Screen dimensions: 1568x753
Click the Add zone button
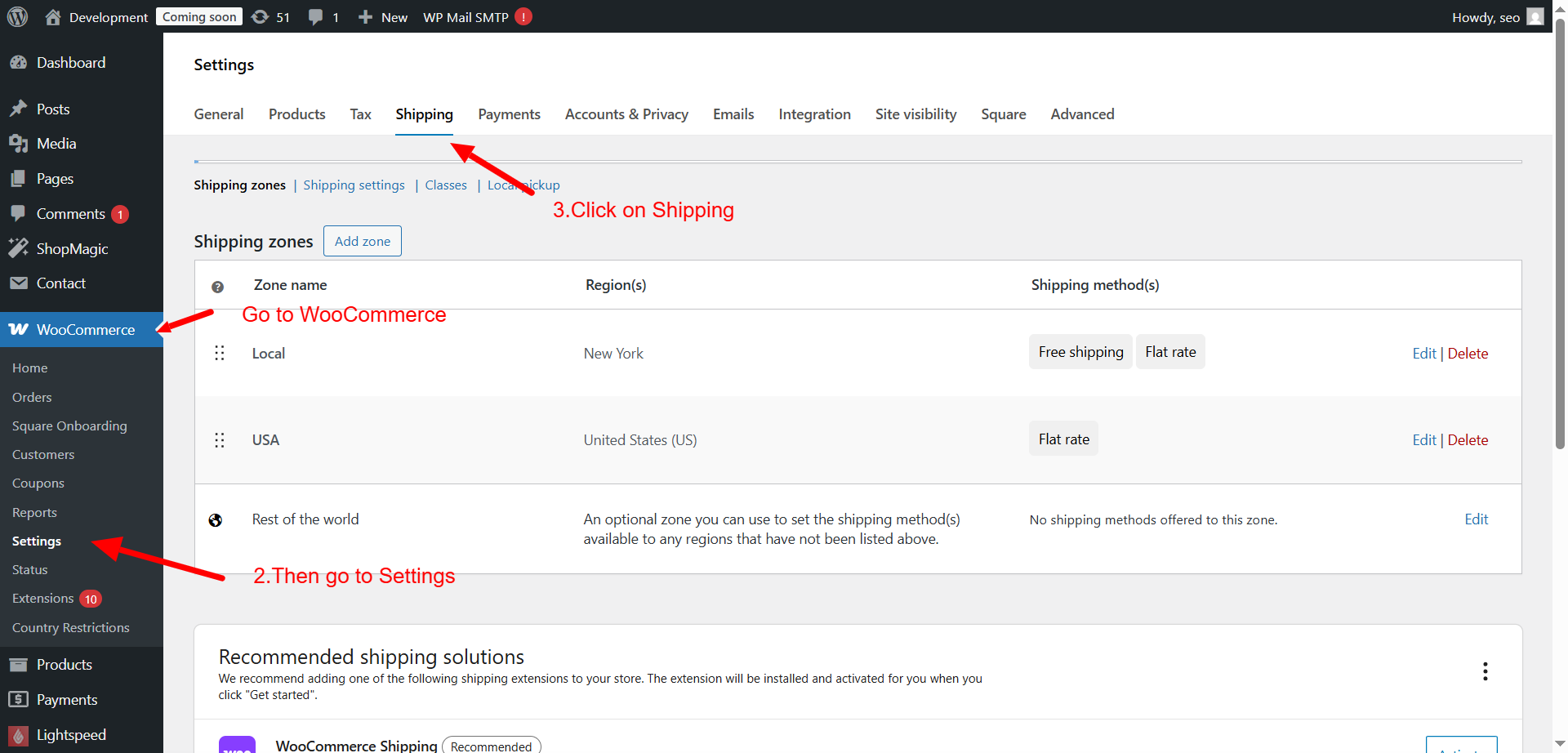click(363, 241)
